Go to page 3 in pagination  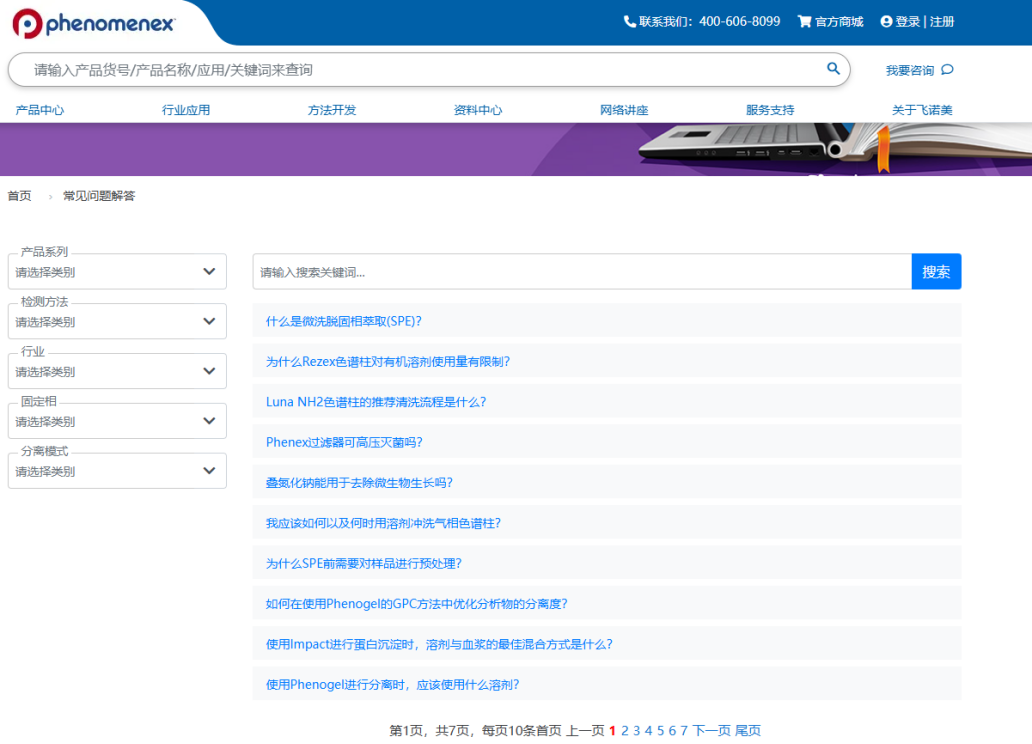636,730
